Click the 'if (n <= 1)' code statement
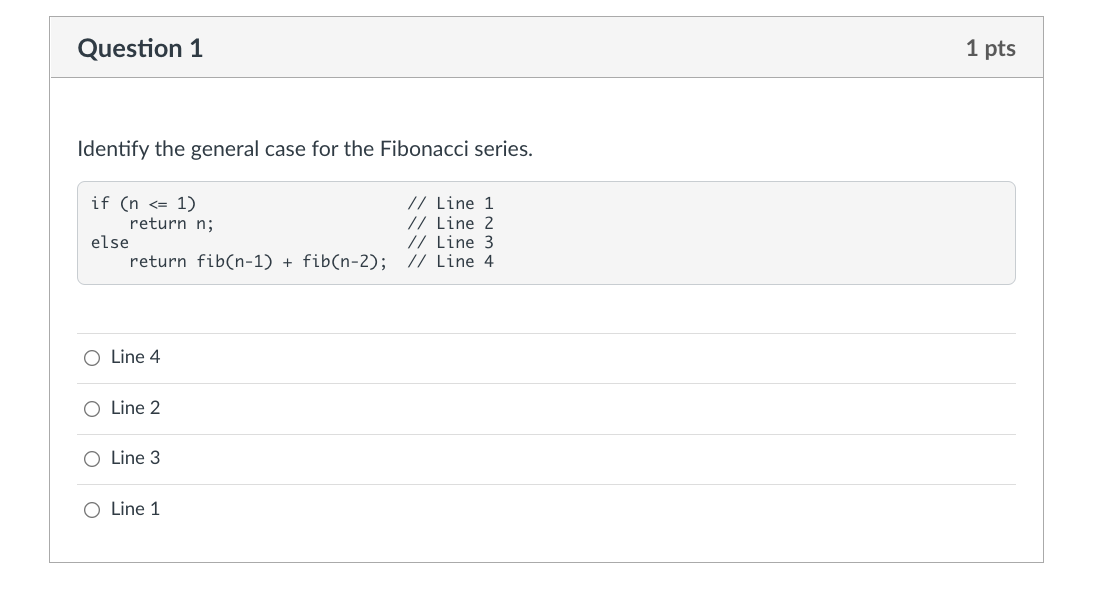This screenshot has height=590, width=1098. (143, 204)
